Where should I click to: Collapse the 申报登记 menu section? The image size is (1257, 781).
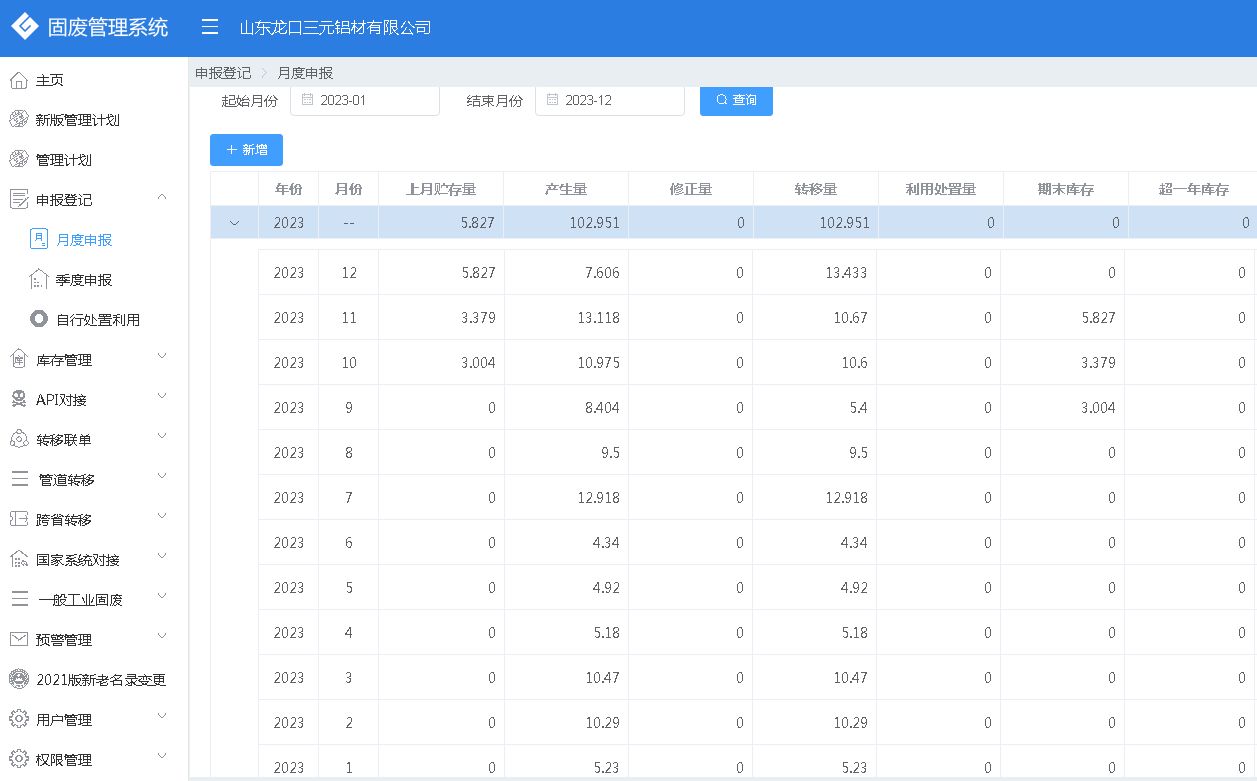tap(162, 197)
